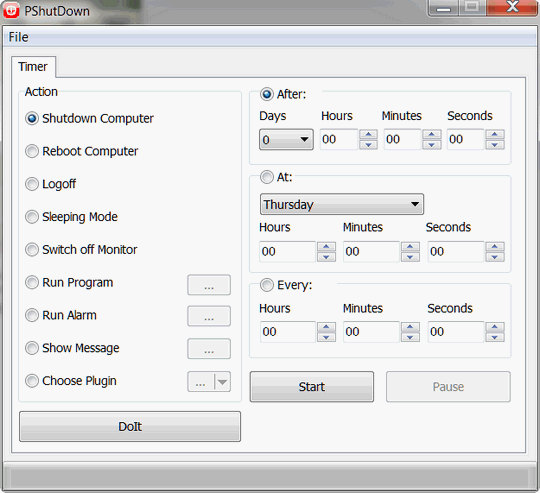Expand the Choose Plugin dropdown arrow

(x=222, y=382)
